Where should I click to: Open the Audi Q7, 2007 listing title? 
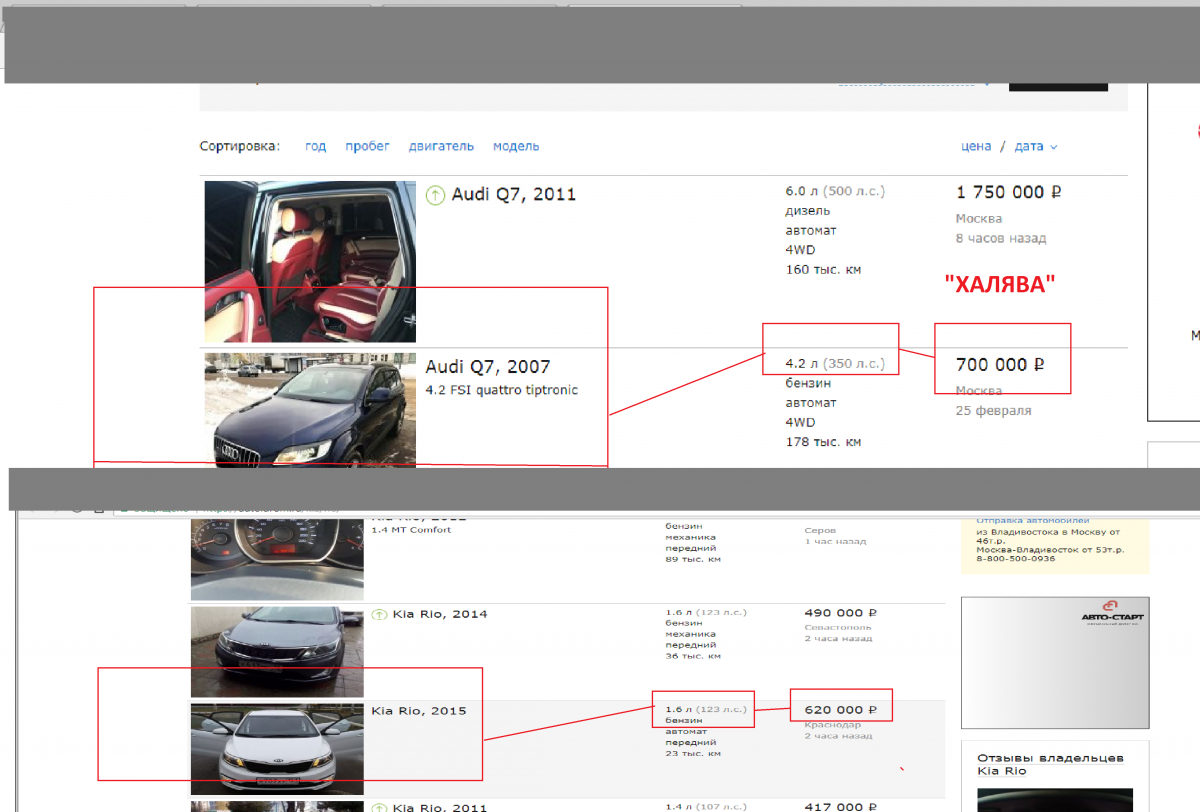tap(487, 367)
